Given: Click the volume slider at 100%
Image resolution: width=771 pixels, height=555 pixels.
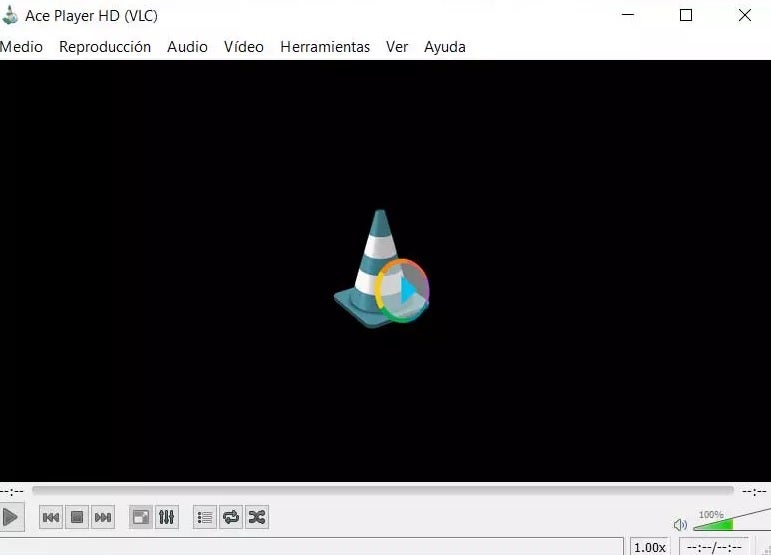Looking at the screenshot, I should click(x=731, y=523).
